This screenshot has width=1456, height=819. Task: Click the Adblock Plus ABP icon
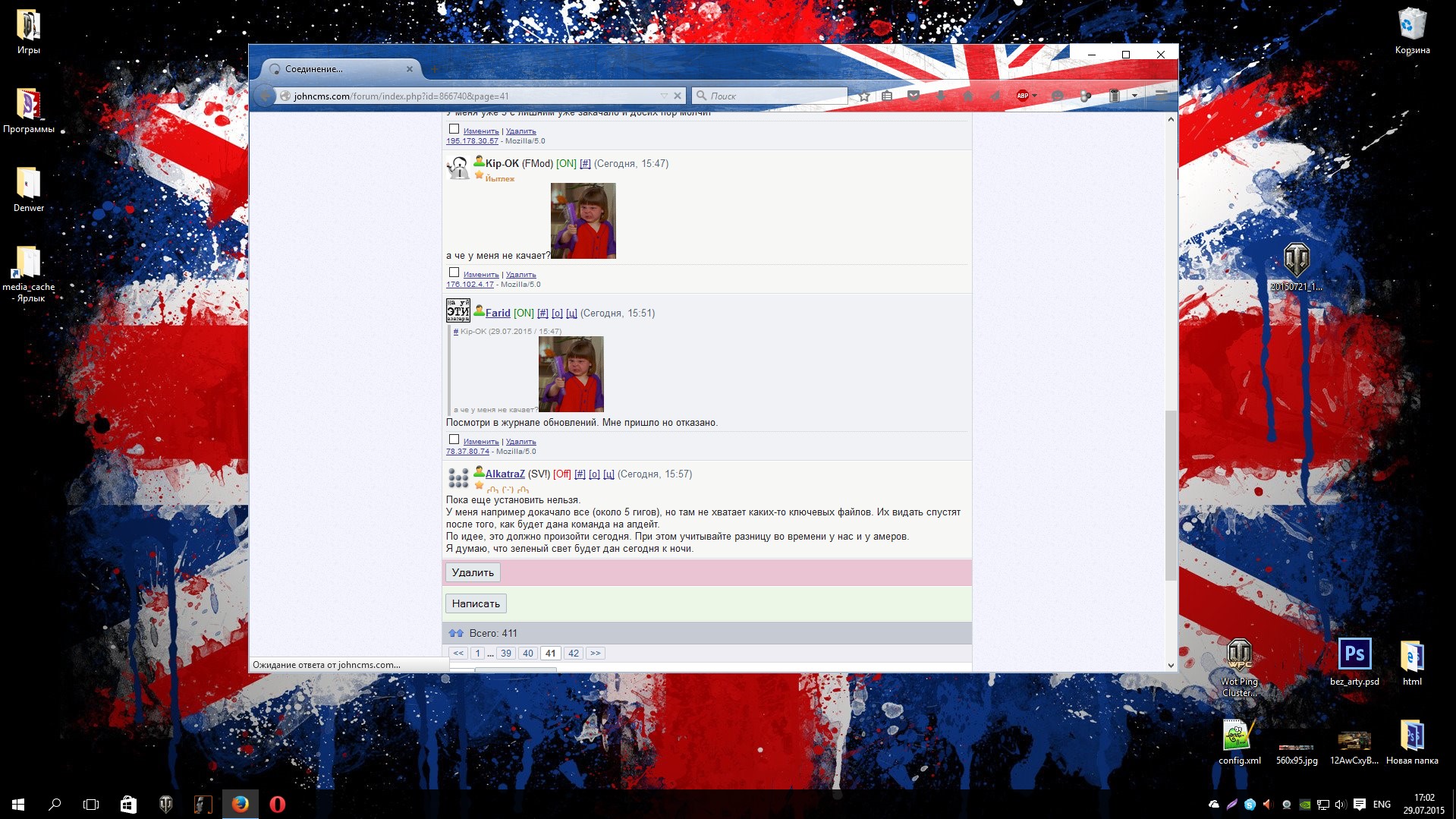pyautogui.click(x=1022, y=96)
